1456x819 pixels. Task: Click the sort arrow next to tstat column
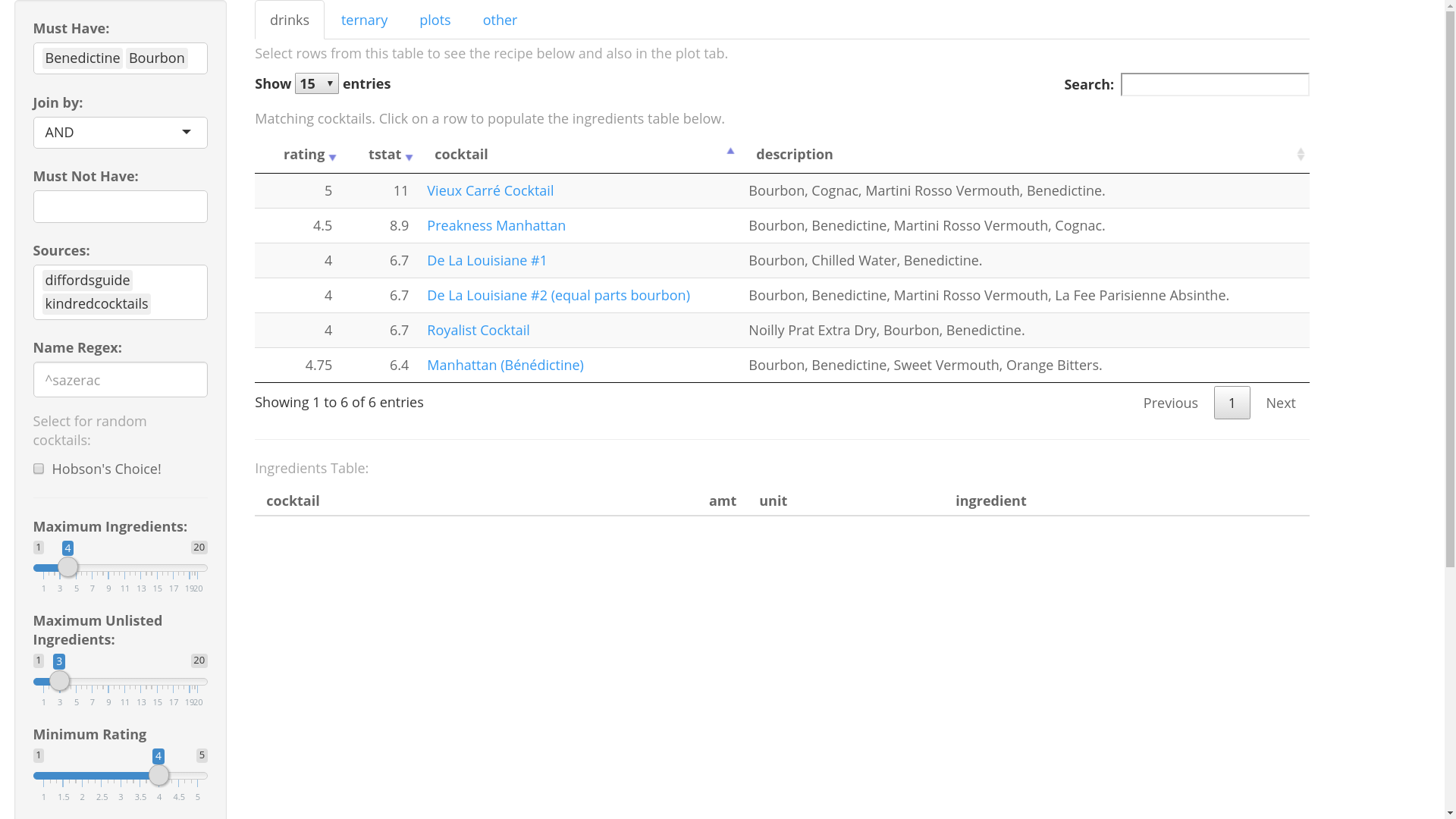pyautogui.click(x=410, y=156)
